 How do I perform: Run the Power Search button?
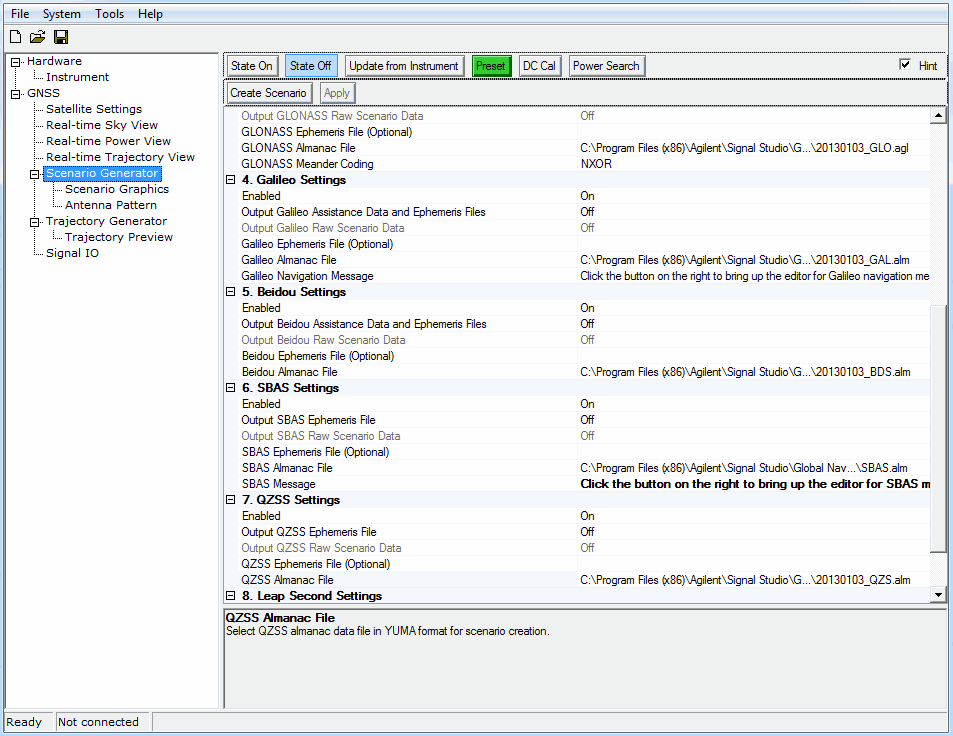(x=606, y=66)
